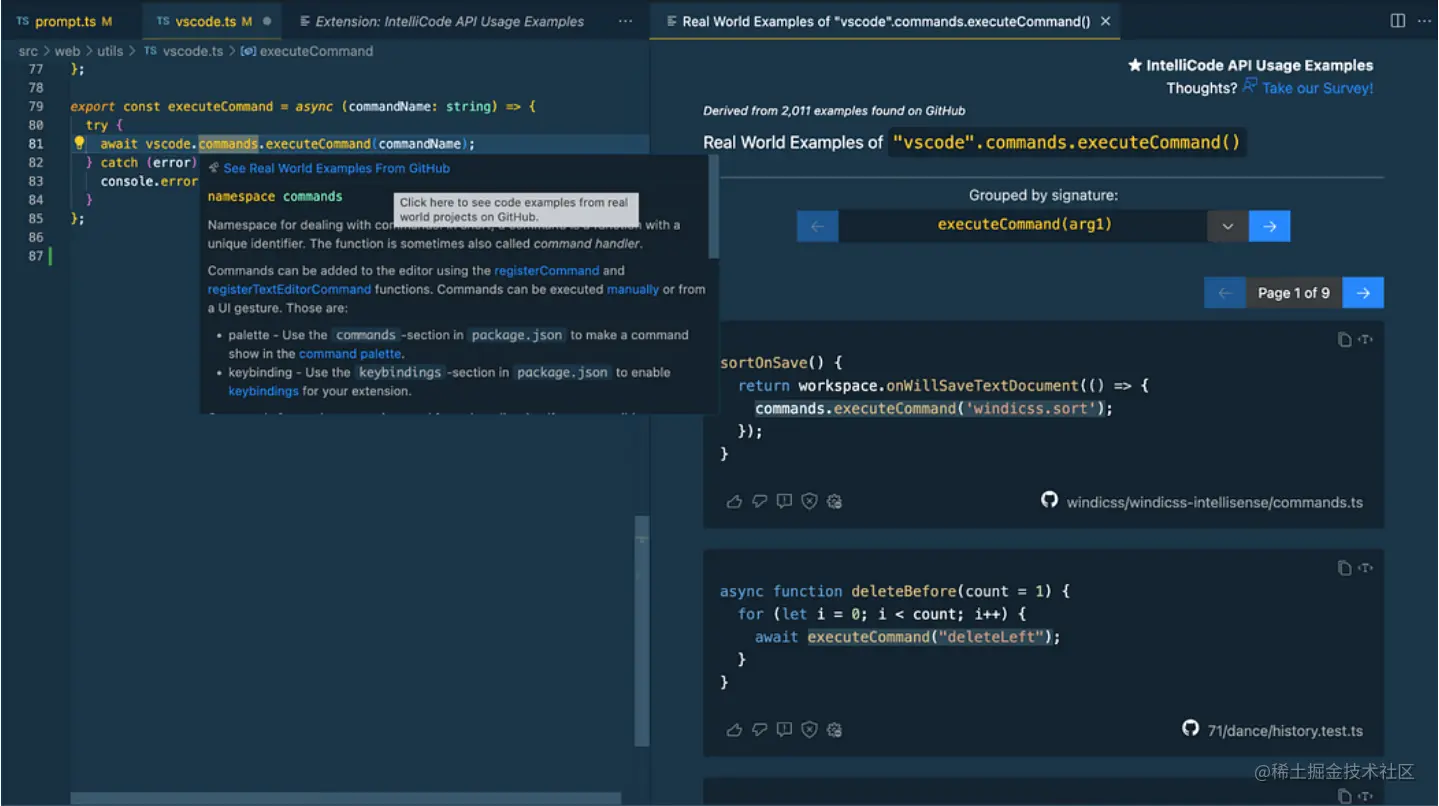Screen dimensions: 1439x806
Task: Open the Extension: IntelliCode API Usage Examples tab
Action: point(441,21)
